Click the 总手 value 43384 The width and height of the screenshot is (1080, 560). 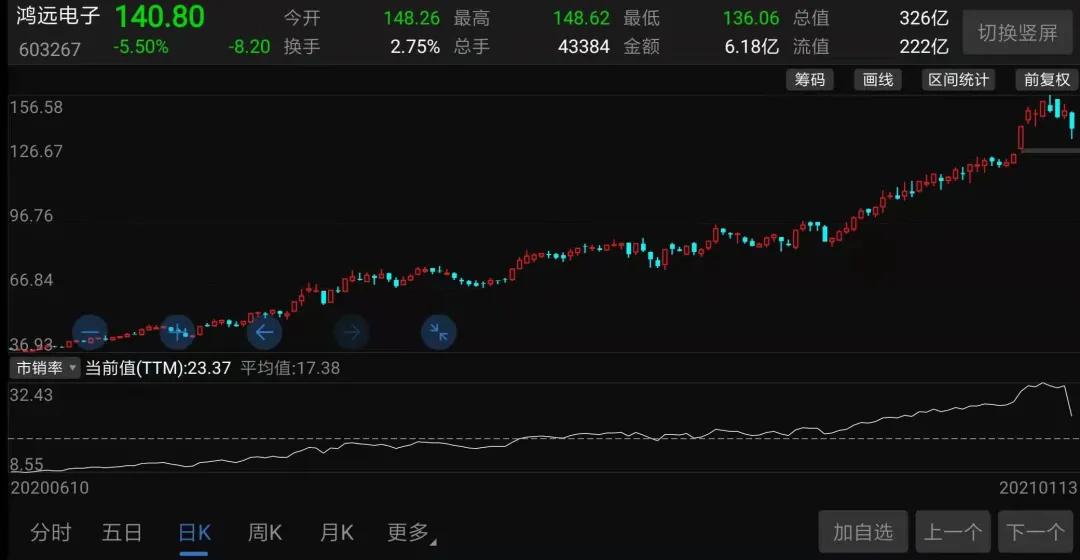[x=583, y=47]
